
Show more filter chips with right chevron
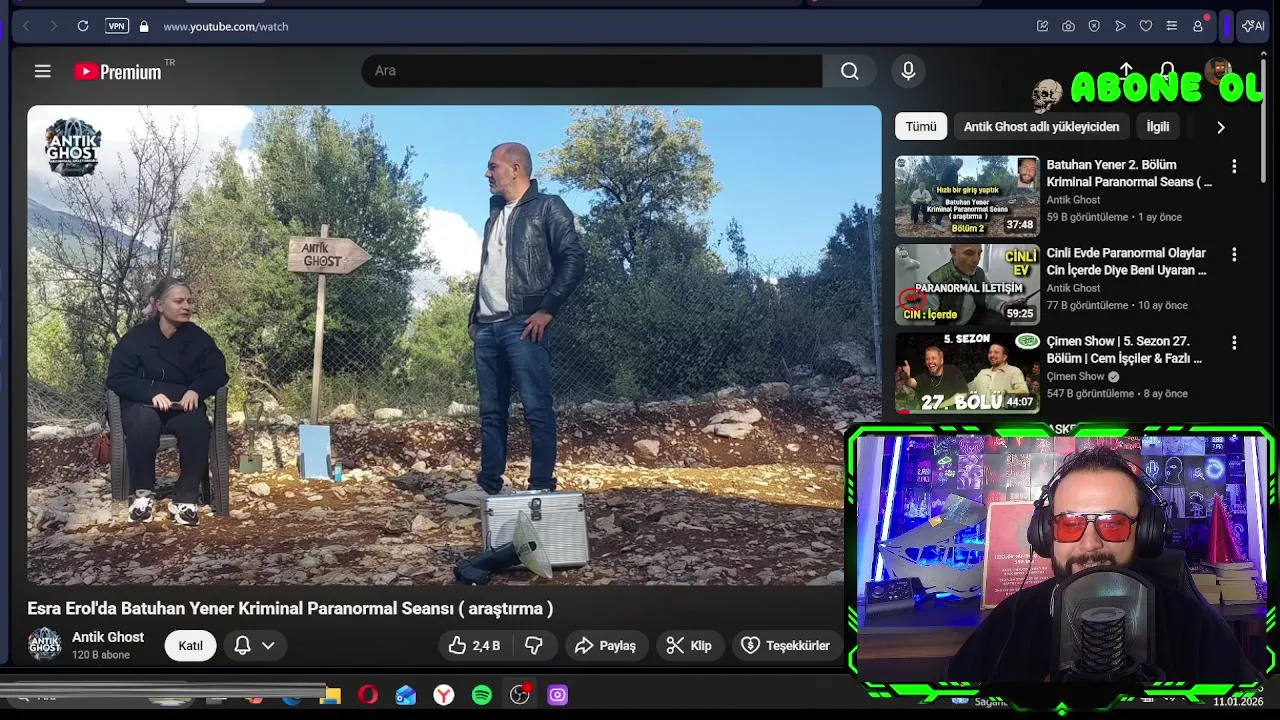pyautogui.click(x=1220, y=127)
